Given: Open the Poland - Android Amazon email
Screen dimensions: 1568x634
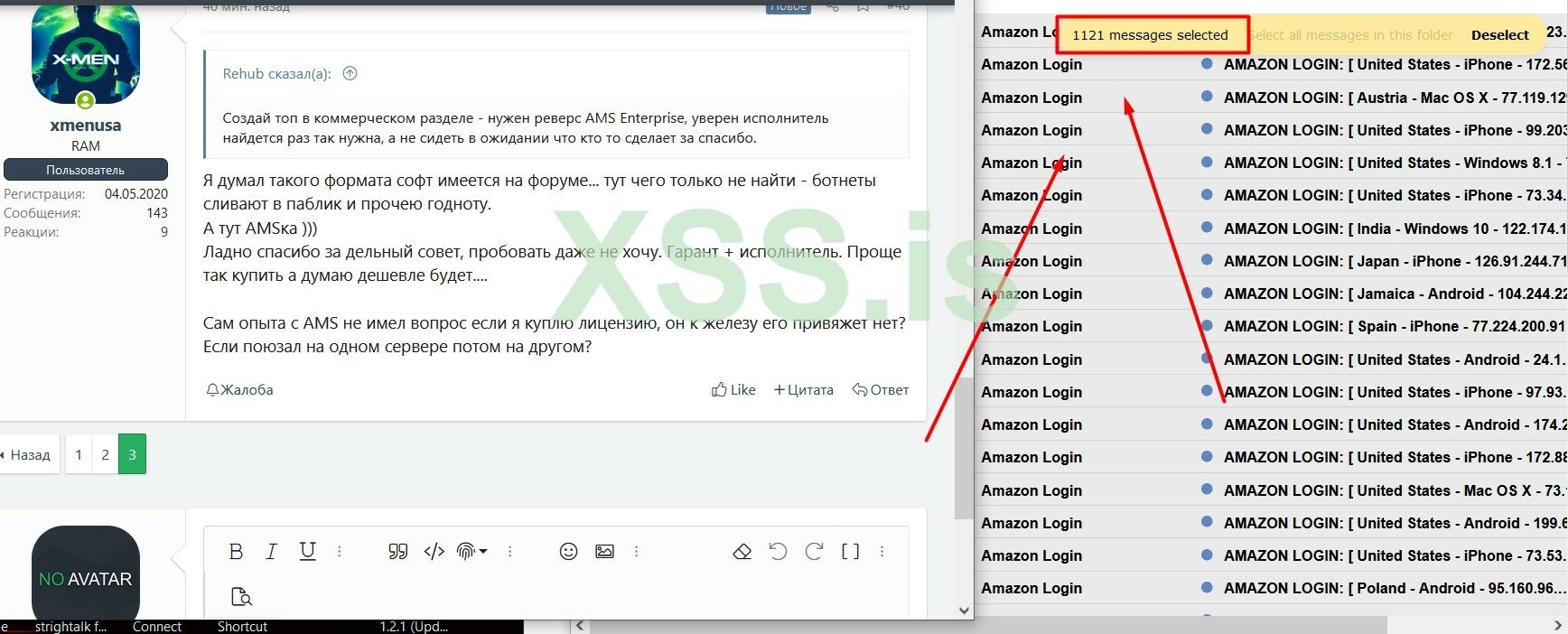Looking at the screenshot, I should (x=1395, y=588).
